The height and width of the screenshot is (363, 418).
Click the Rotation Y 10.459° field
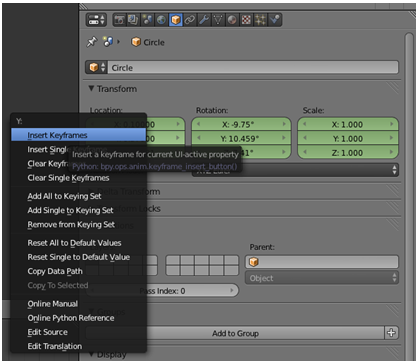click(x=241, y=138)
